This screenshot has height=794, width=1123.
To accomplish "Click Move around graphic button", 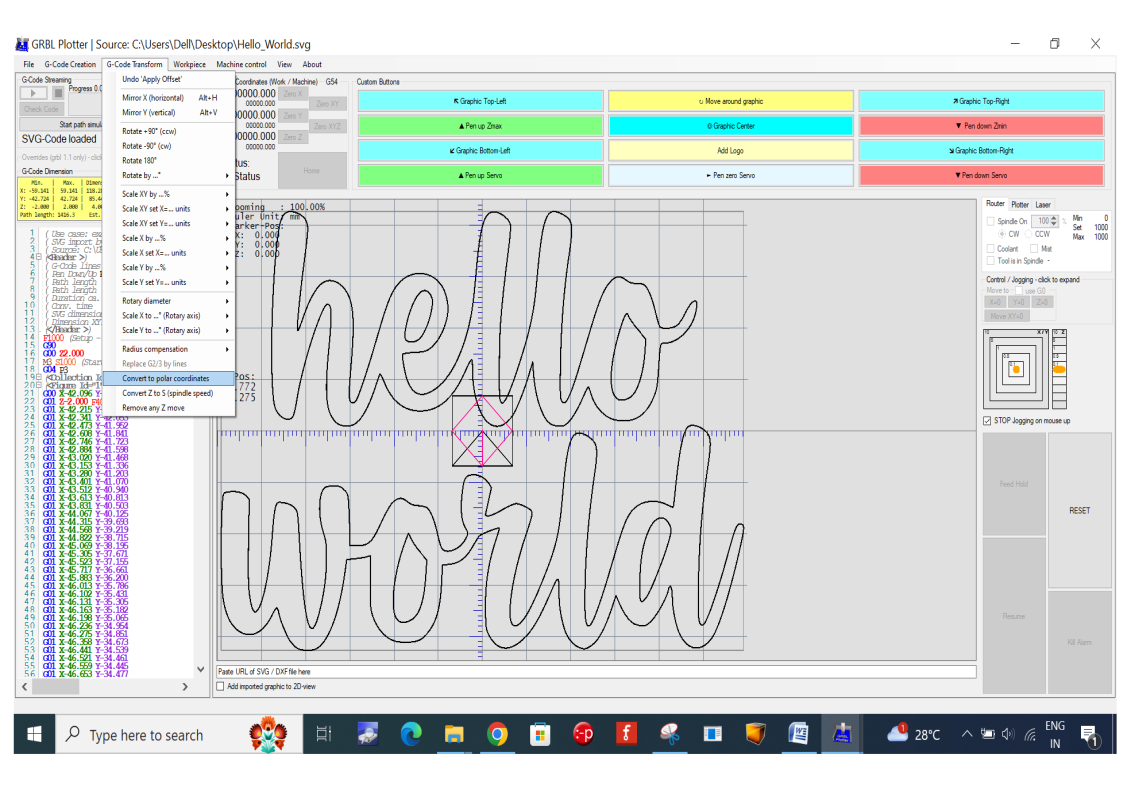I will [x=731, y=102].
